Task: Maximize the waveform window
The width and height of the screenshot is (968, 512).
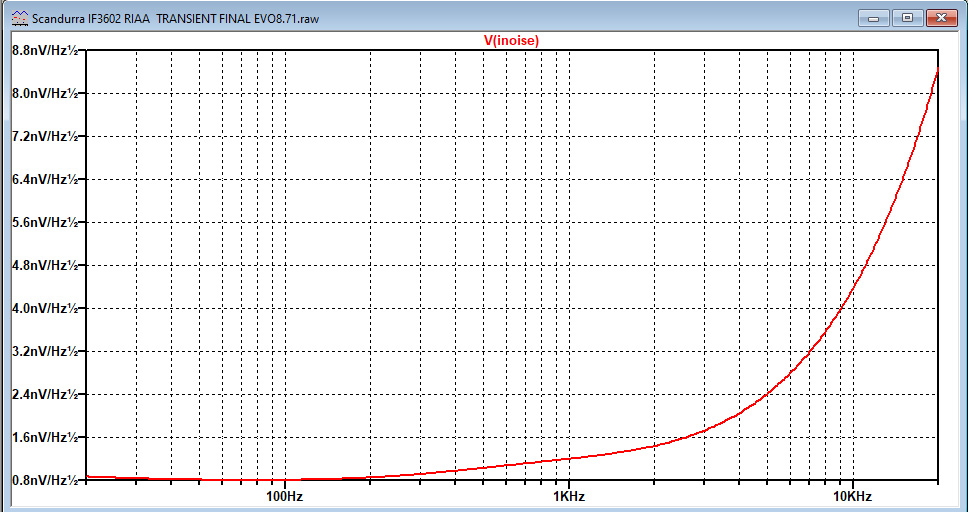Action: click(908, 18)
